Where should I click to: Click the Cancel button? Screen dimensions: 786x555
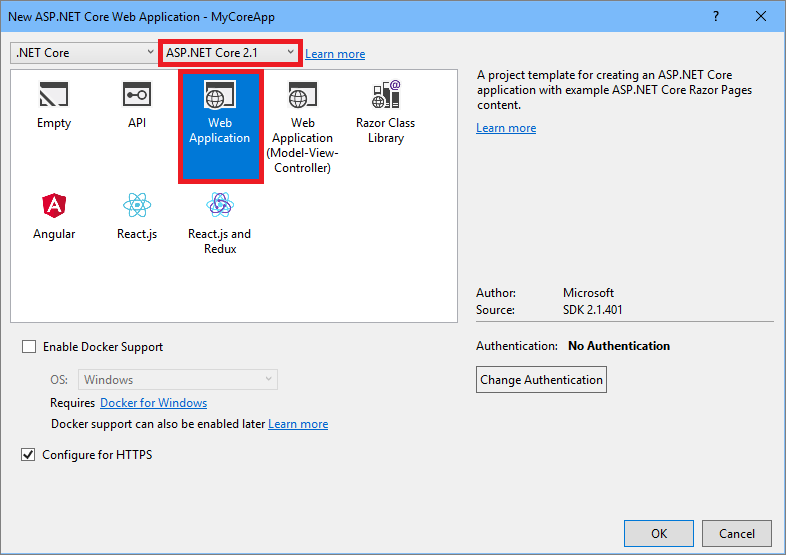click(x=737, y=533)
